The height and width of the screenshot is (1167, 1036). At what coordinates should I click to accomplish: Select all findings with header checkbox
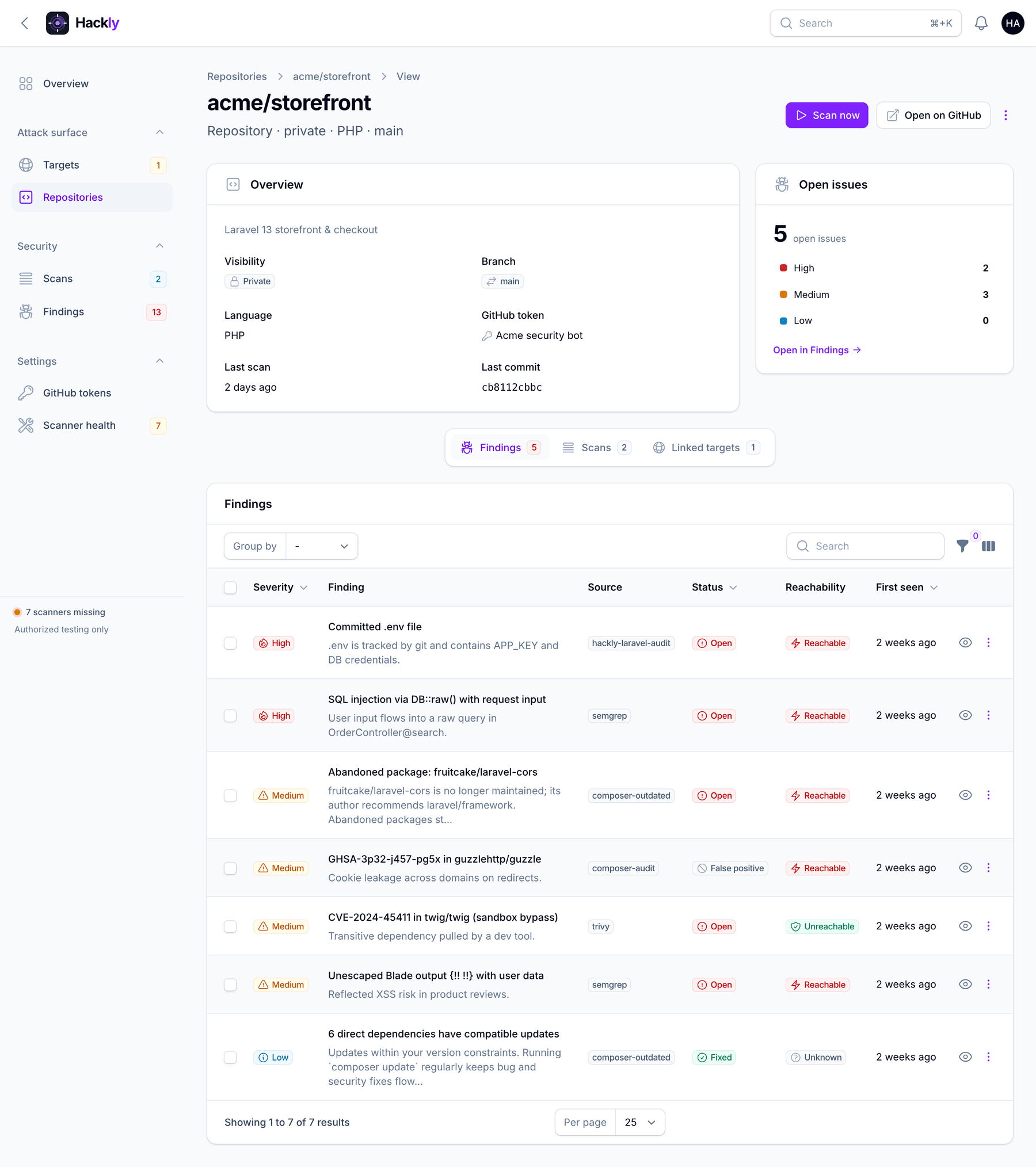pos(230,588)
